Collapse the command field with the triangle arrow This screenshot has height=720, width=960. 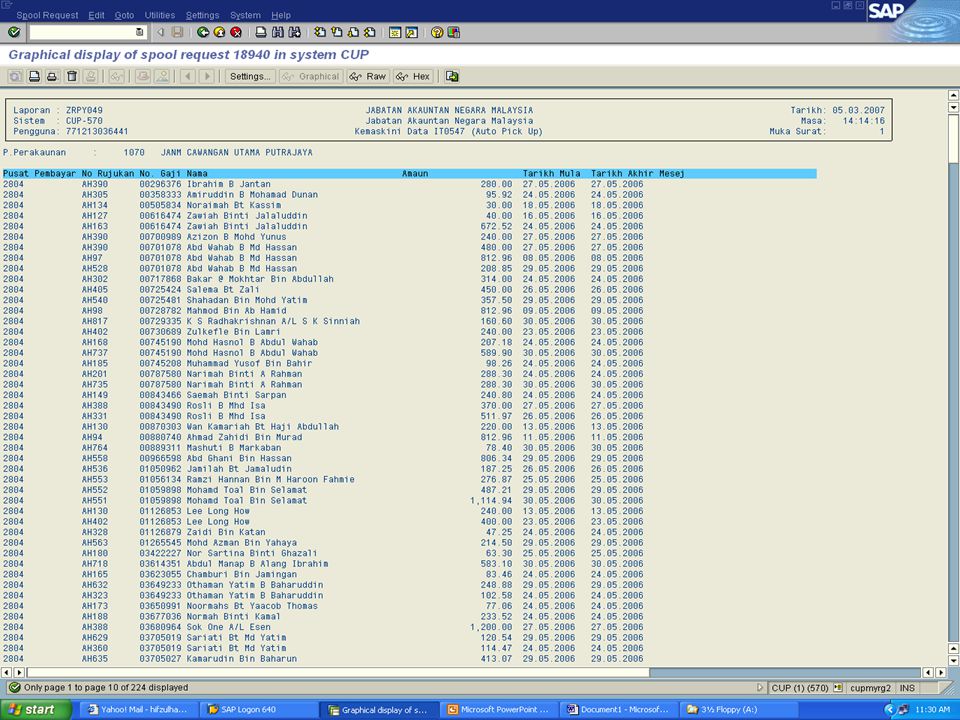160,32
